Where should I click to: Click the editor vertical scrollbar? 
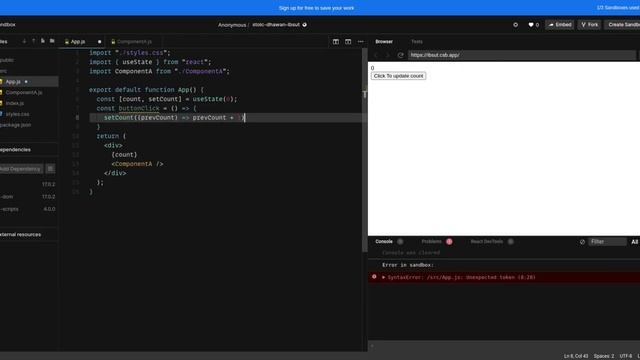[x=364, y=151]
